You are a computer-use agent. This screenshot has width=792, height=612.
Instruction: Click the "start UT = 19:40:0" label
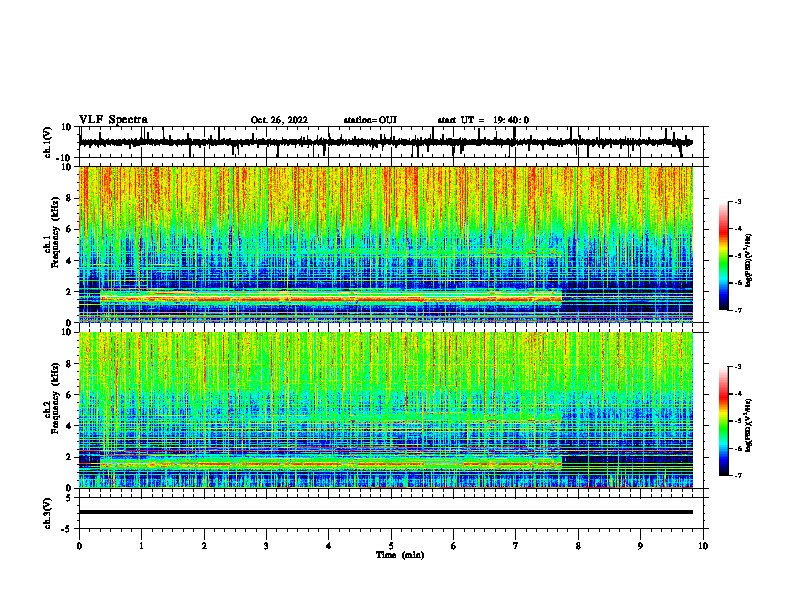tap(483, 120)
